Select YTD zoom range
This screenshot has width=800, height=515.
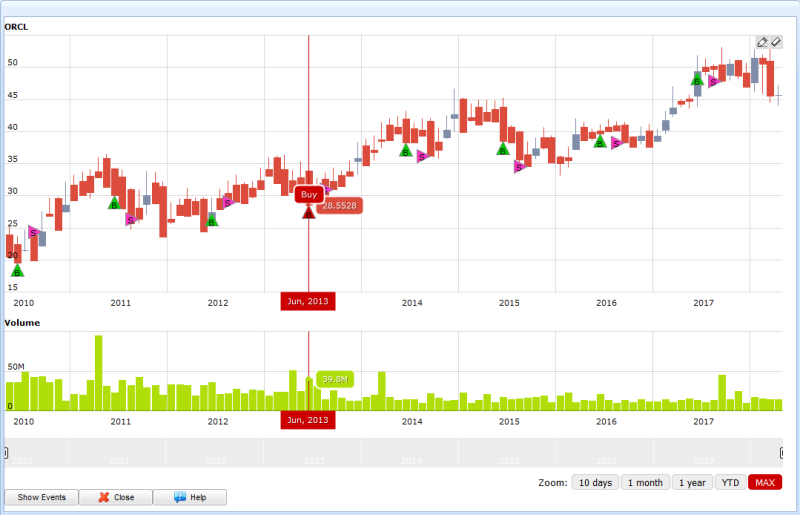tap(731, 482)
